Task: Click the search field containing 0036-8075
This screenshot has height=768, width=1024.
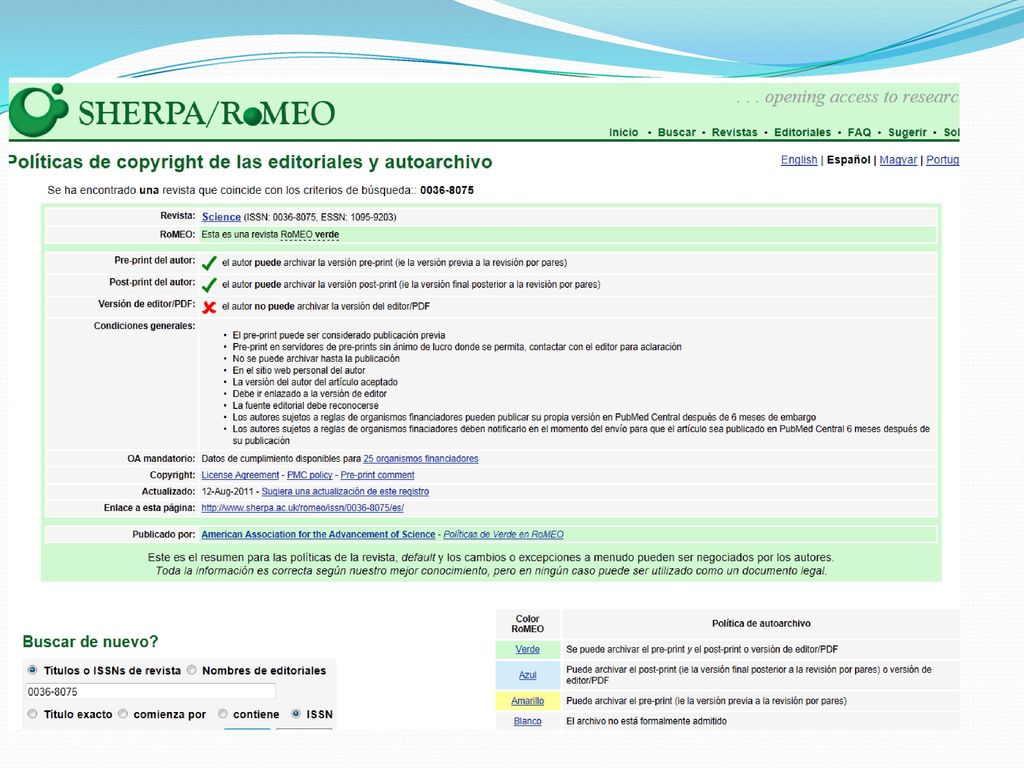Action: point(150,692)
